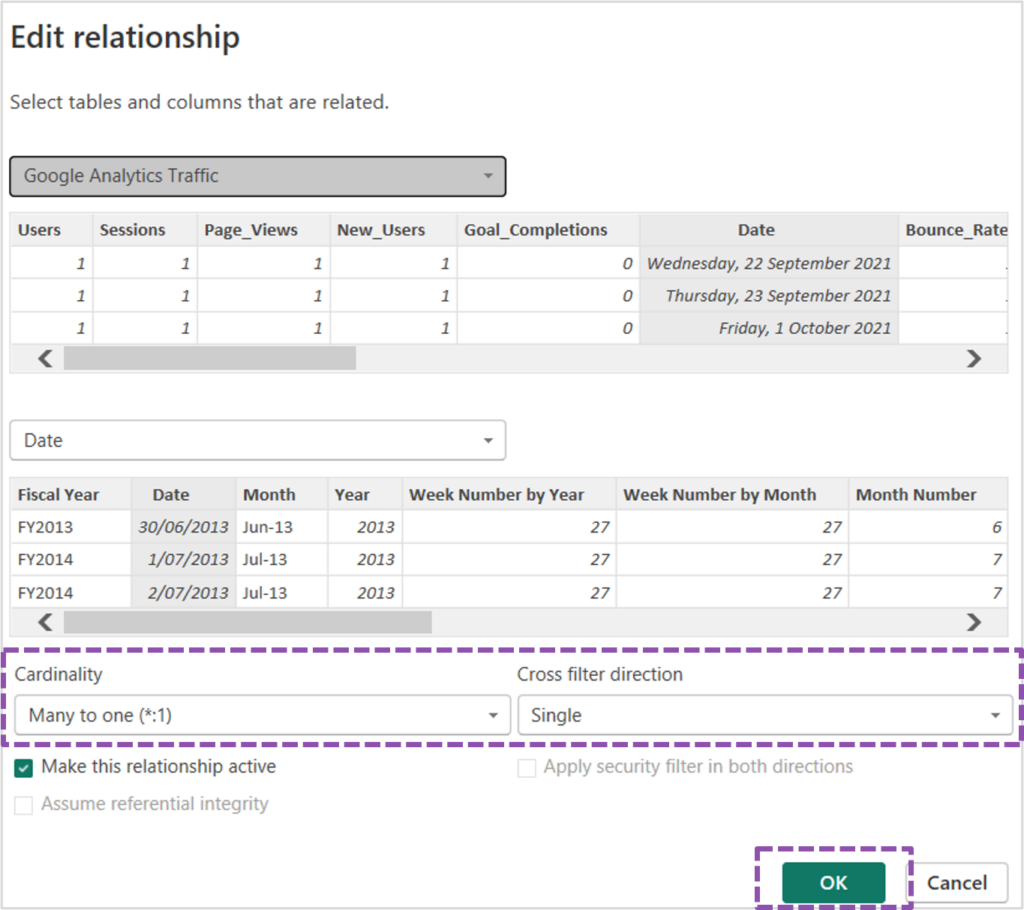Click left scroll arrow of Google Analytics table
1024x910 pixels.
point(45,359)
